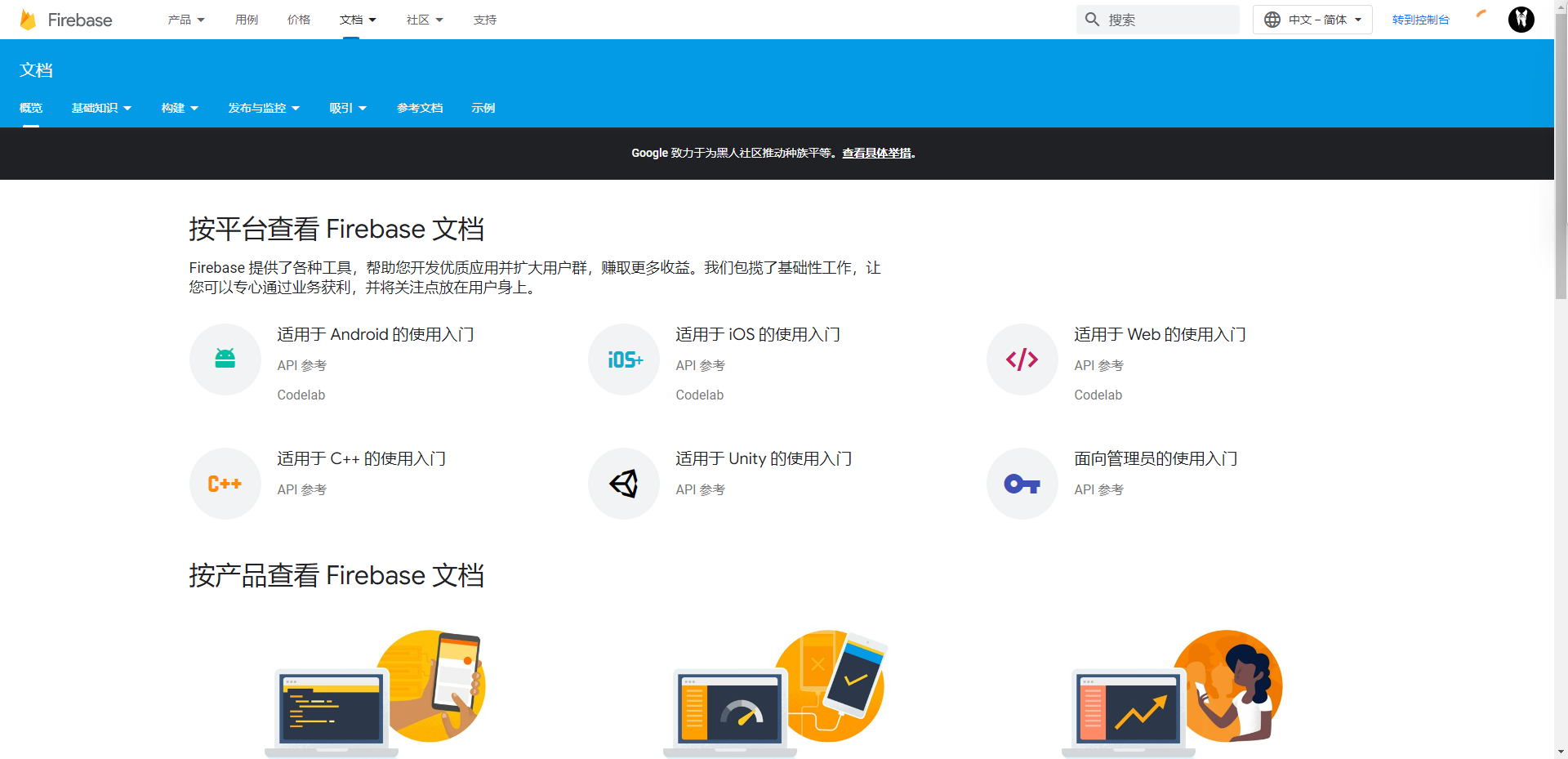Open the 价格 menu item
This screenshot has width=1568, height=759.
click(x=299, y=20)
